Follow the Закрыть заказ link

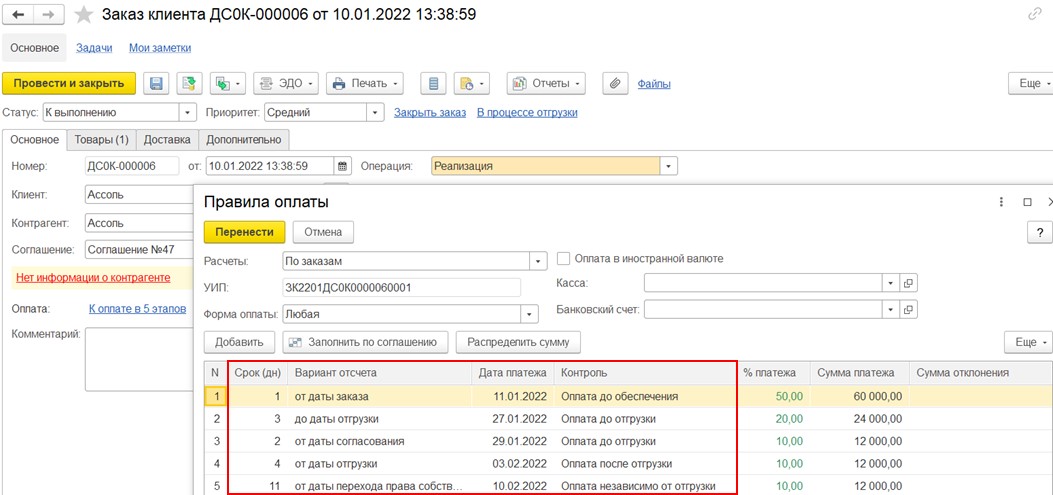[x=430, y=113]
